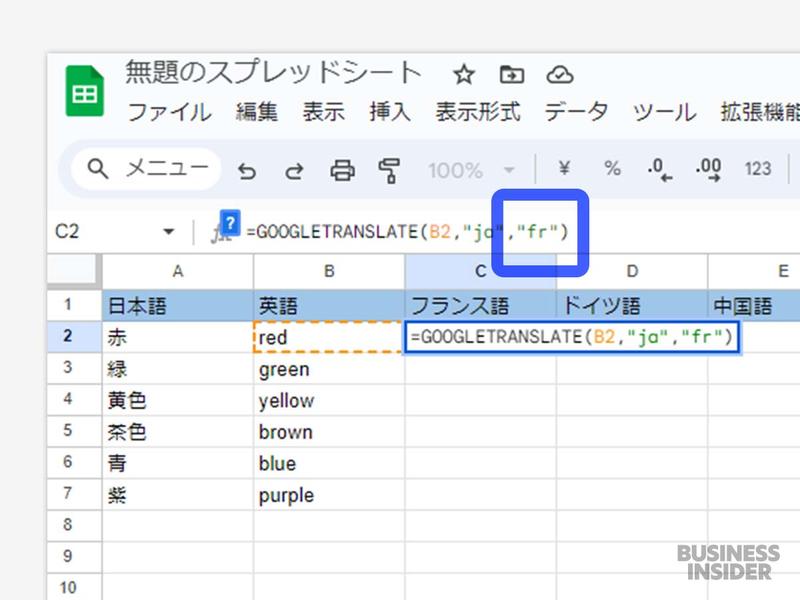Click cell containing 緑
Image resolution: width=800 pixels, height=600 pixels.
click(x=178, y=369)
